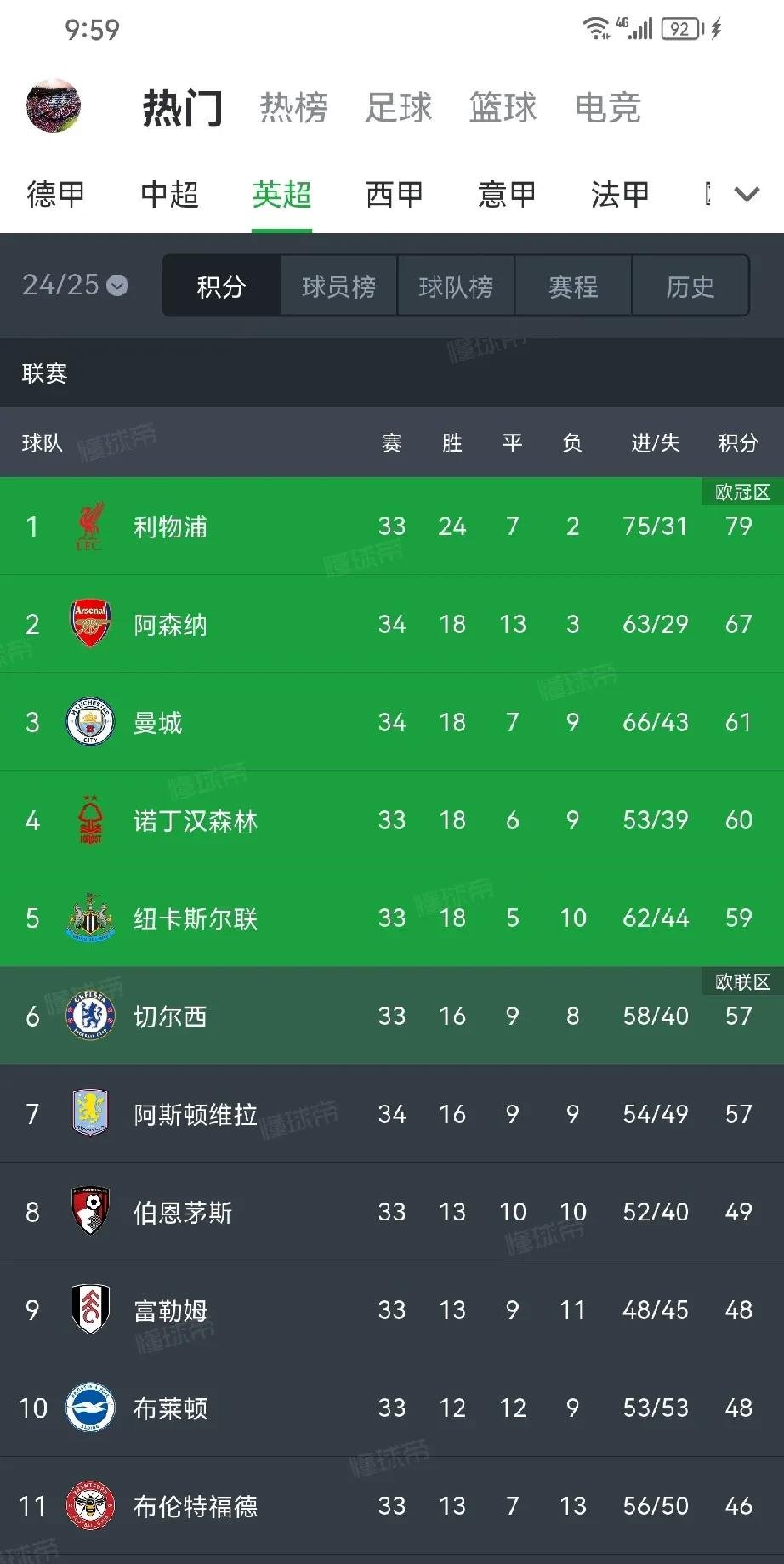Open the user profile avatar
The height and width of the screenshot is (1564, 784).
click(54, 107)
